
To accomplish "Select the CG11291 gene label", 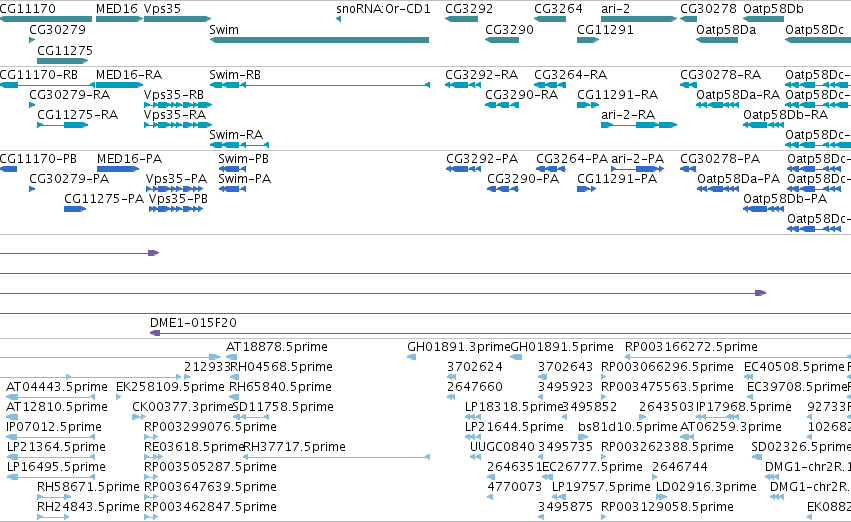I will tap(605, 30).
